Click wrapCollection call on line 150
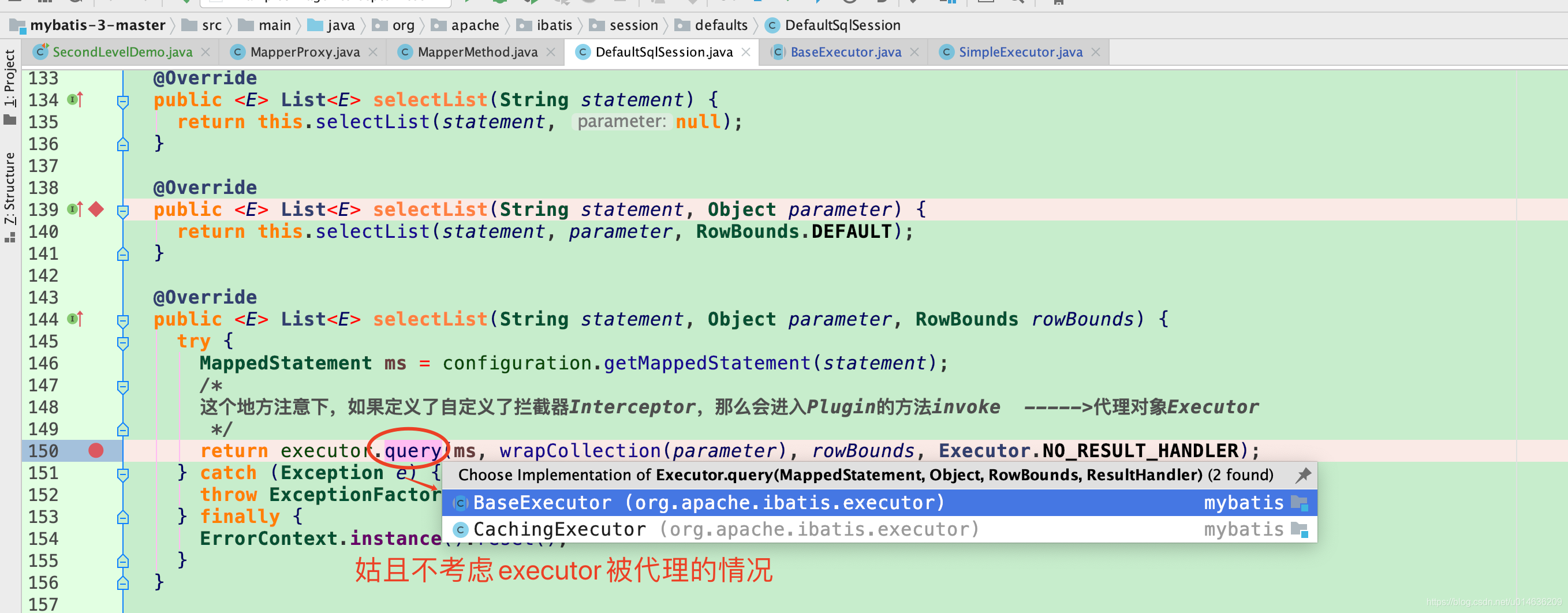Viewport: 1568px width, 613px height. click(580, 451)
